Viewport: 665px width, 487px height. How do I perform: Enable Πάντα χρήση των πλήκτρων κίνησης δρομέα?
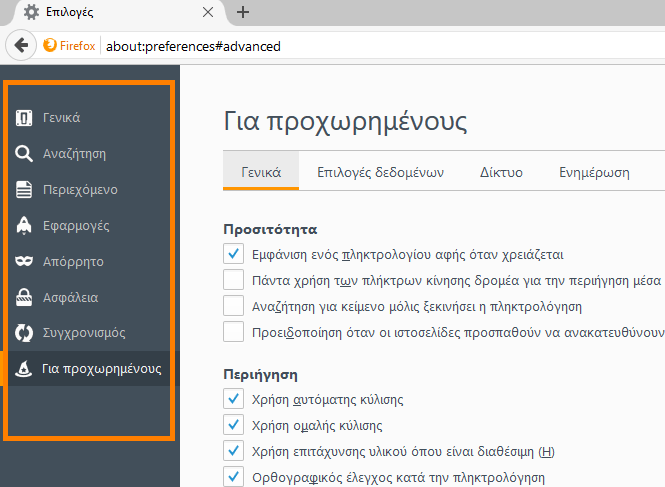pos(233,280)
